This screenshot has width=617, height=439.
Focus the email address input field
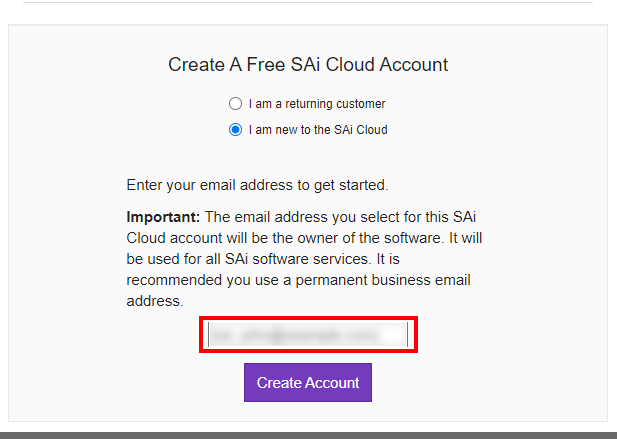tap(308, 335)
